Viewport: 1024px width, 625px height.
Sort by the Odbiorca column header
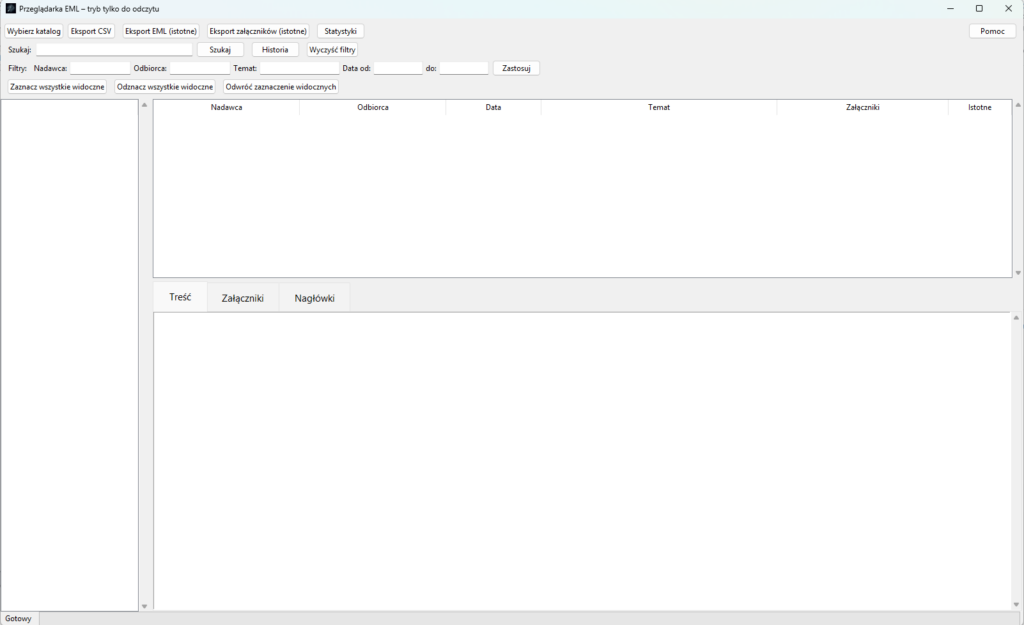373,107
